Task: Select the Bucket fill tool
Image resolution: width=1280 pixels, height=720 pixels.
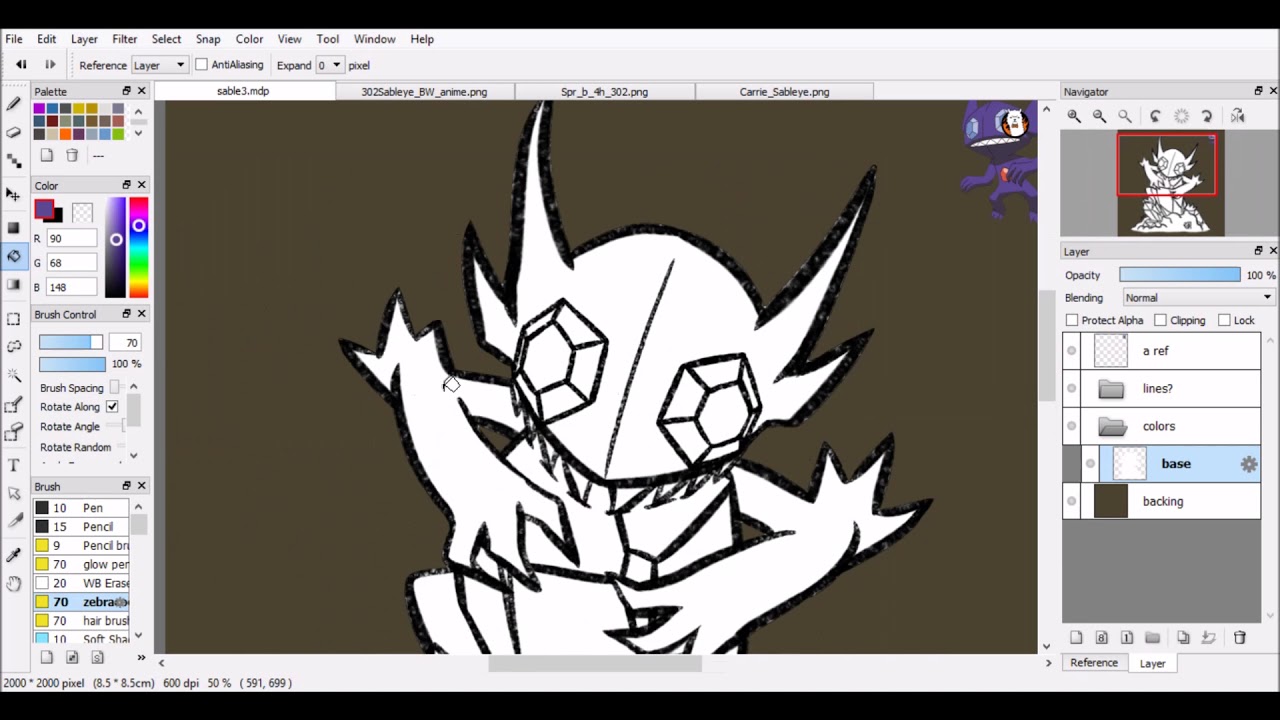Action: [x=14, y=256]
